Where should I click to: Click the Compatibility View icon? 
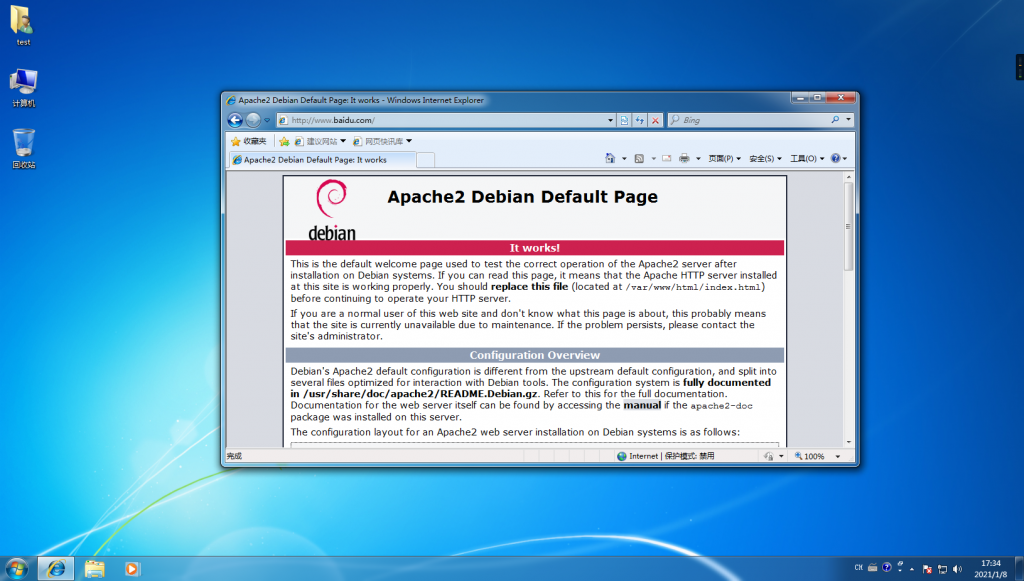point(624,120)
